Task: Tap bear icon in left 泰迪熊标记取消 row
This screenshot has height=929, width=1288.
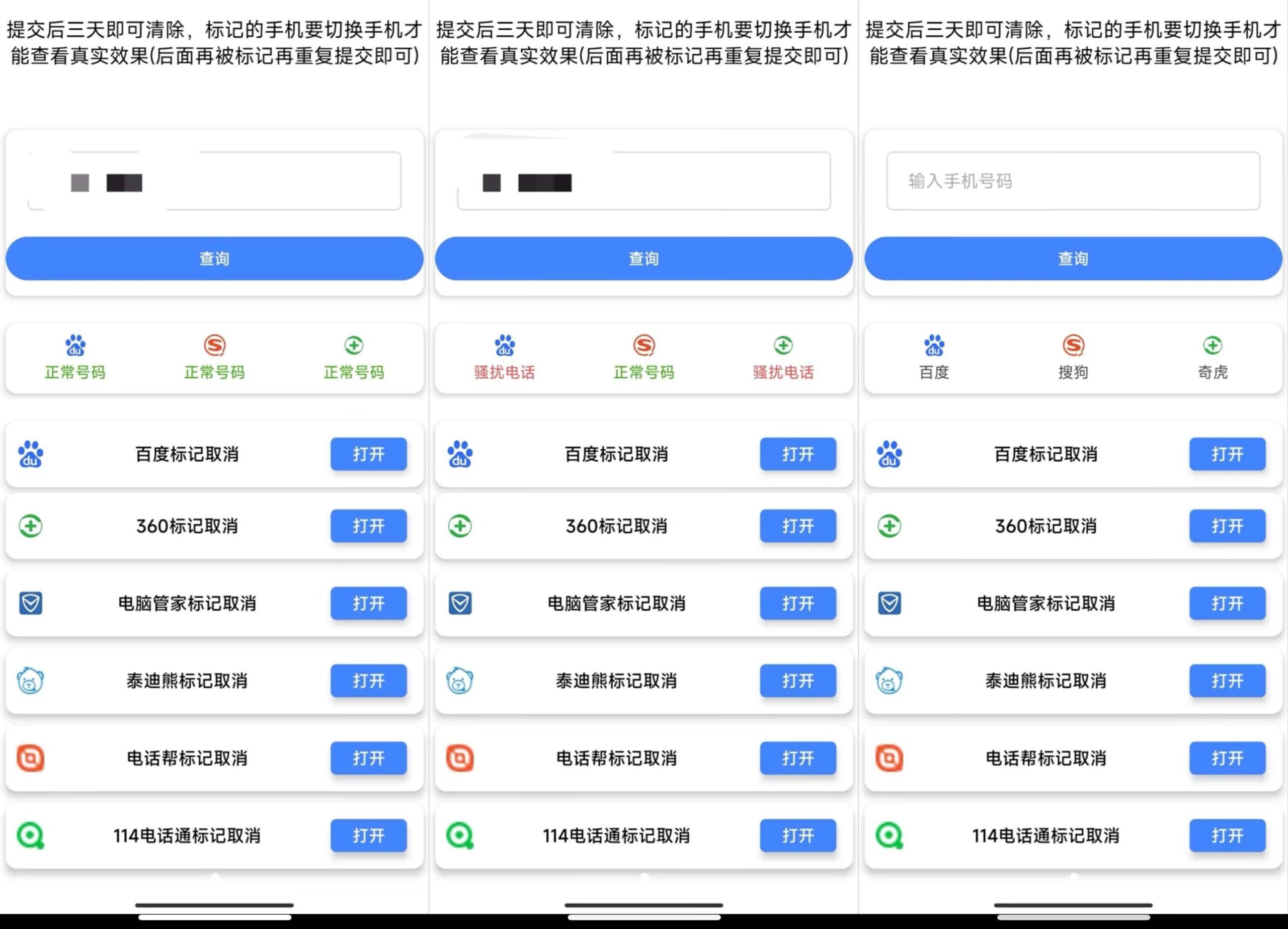Action: pyautogui.click(x=31, y=681)
